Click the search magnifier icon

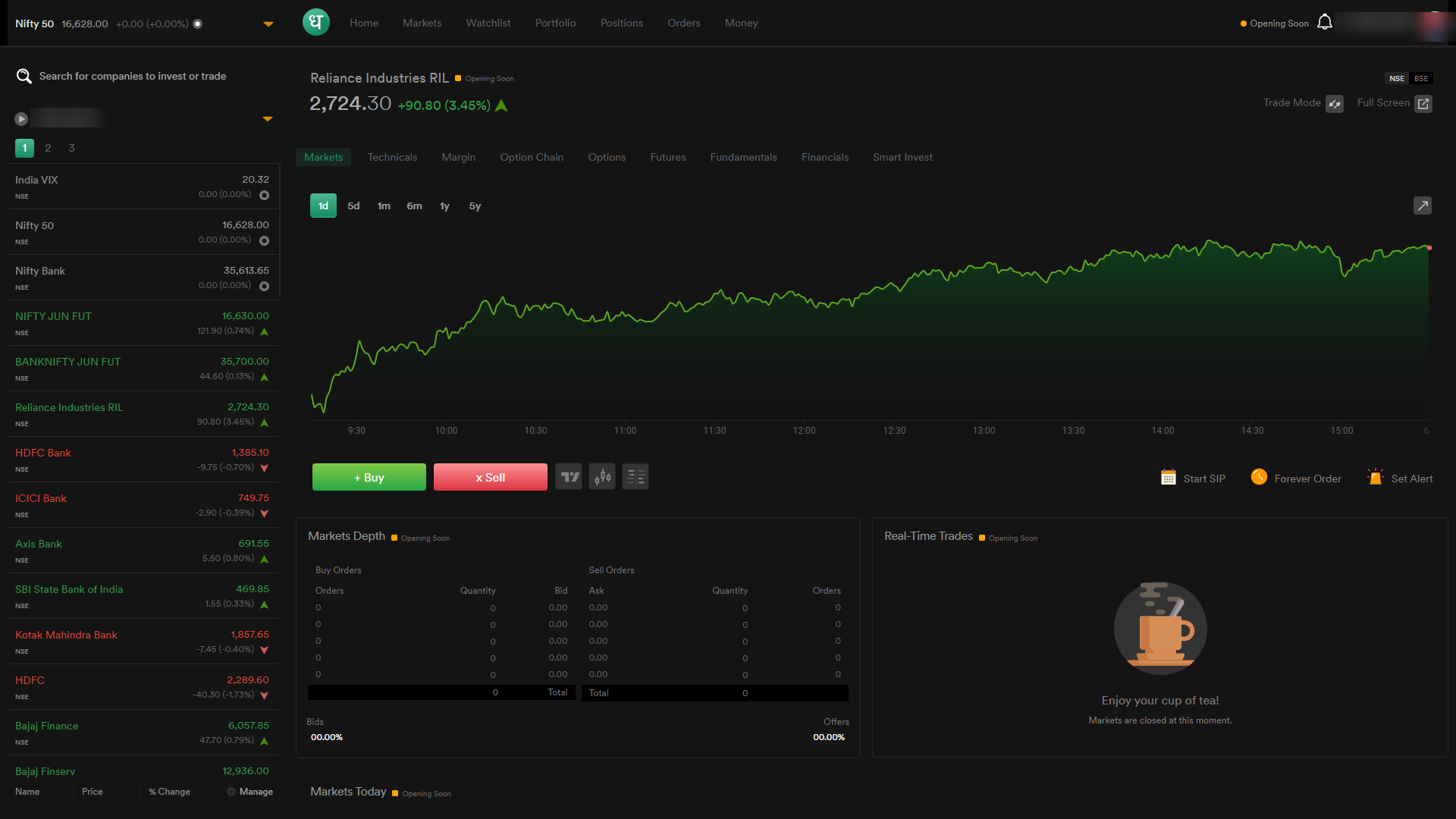(24, 76)
